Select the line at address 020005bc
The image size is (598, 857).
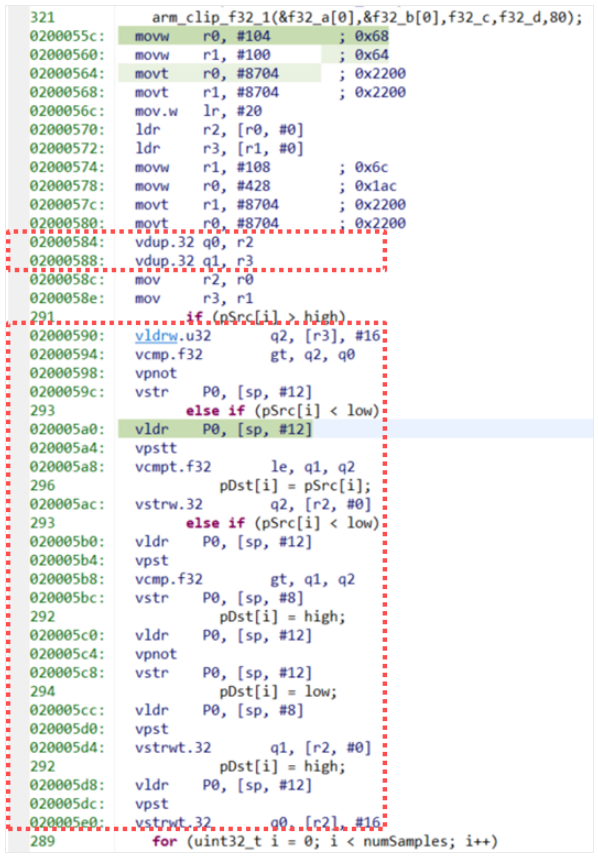tap(219, 597)
